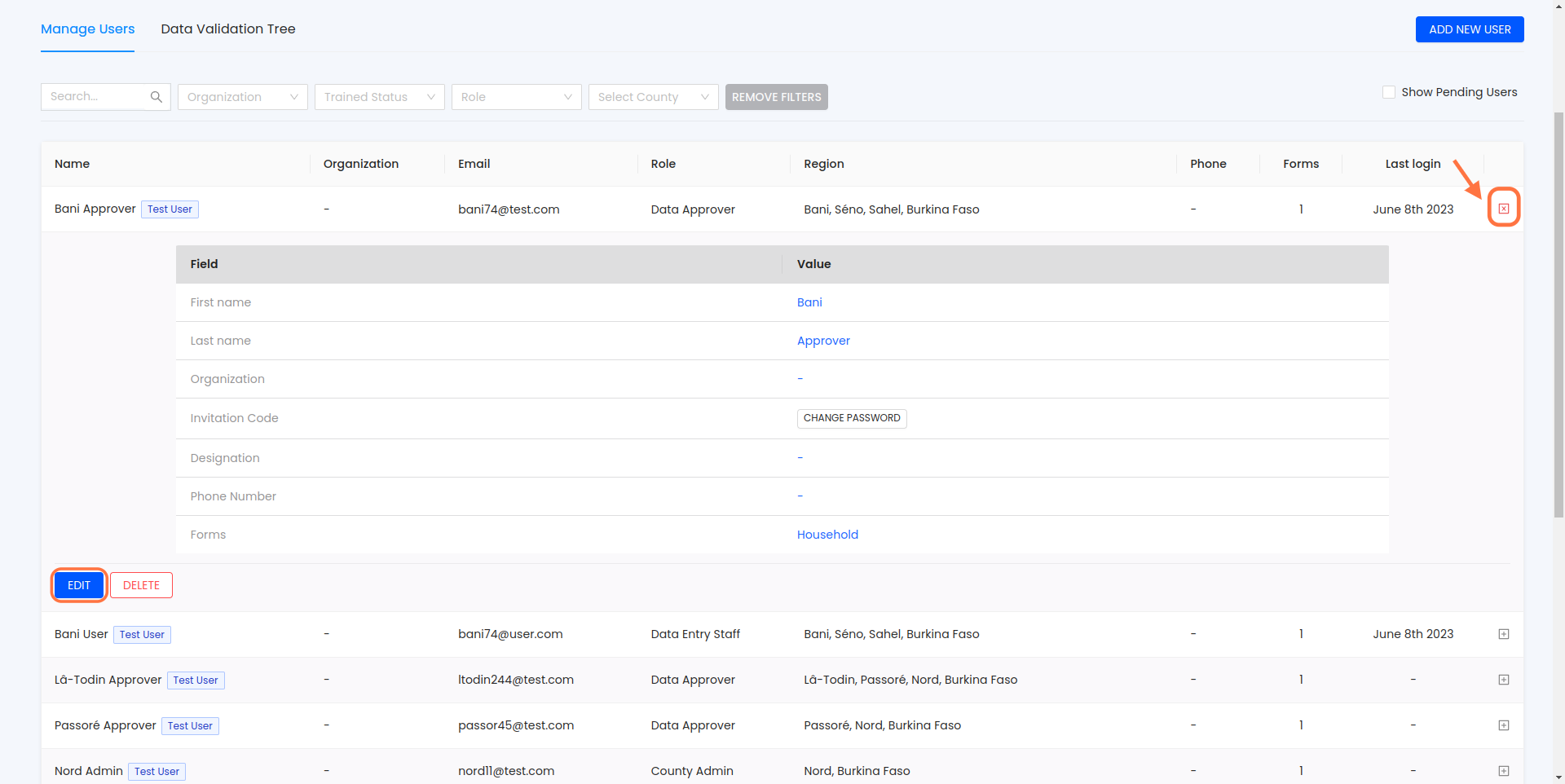Click the Lâ-Todin, Passoré, Nord region cell

tap(910, 680)
